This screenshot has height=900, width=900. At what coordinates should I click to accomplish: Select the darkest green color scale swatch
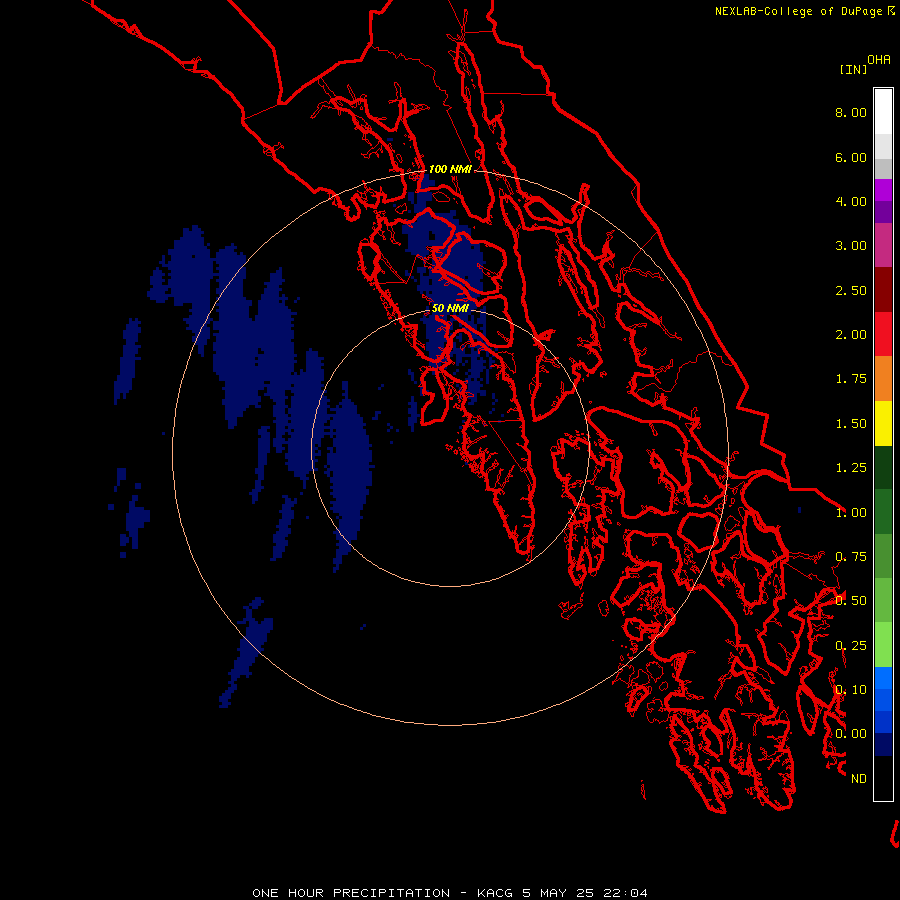(x=883, y=467)
